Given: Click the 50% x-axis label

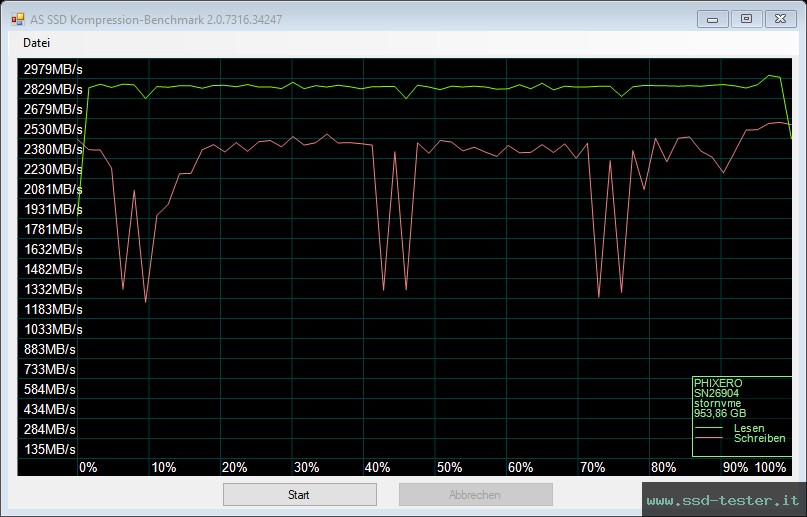Looking at the screenshot, I should point(449,467).
